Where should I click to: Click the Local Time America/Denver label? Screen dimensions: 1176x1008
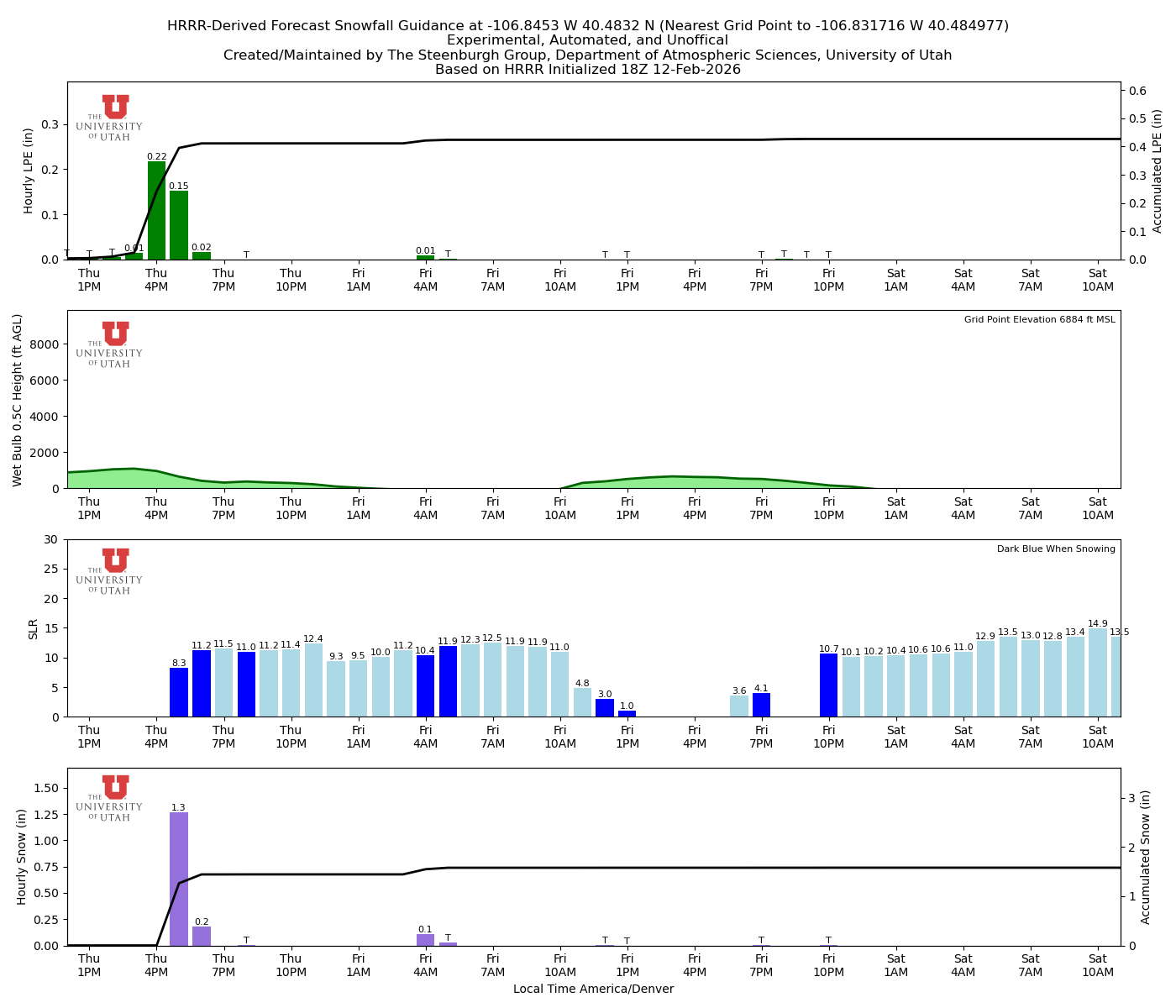coord(594,989)
